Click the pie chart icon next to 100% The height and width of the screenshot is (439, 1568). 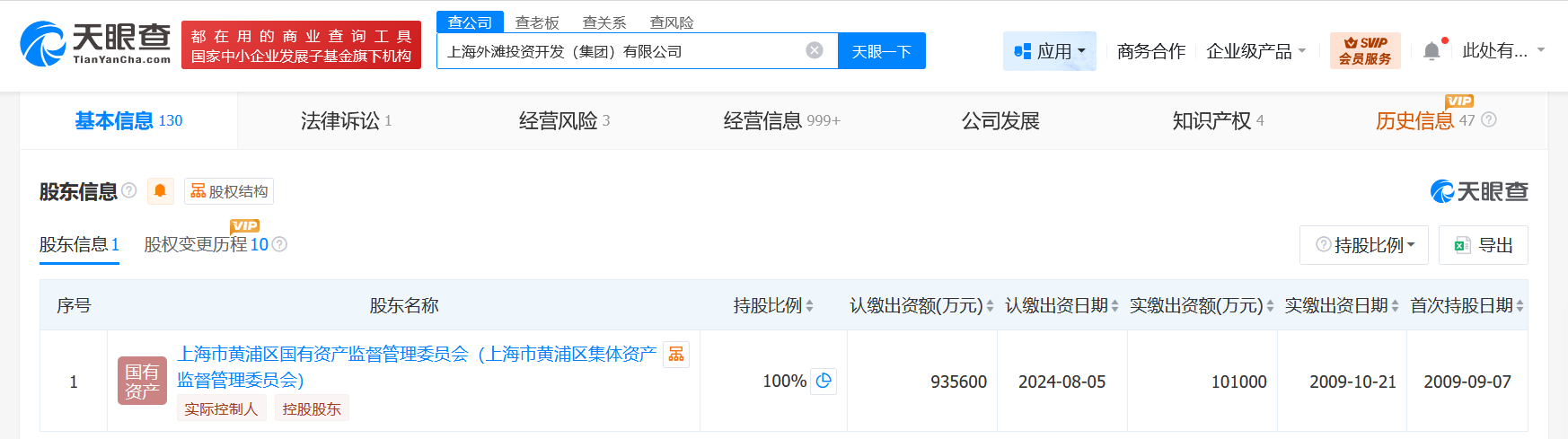click(x=824, y=382)
